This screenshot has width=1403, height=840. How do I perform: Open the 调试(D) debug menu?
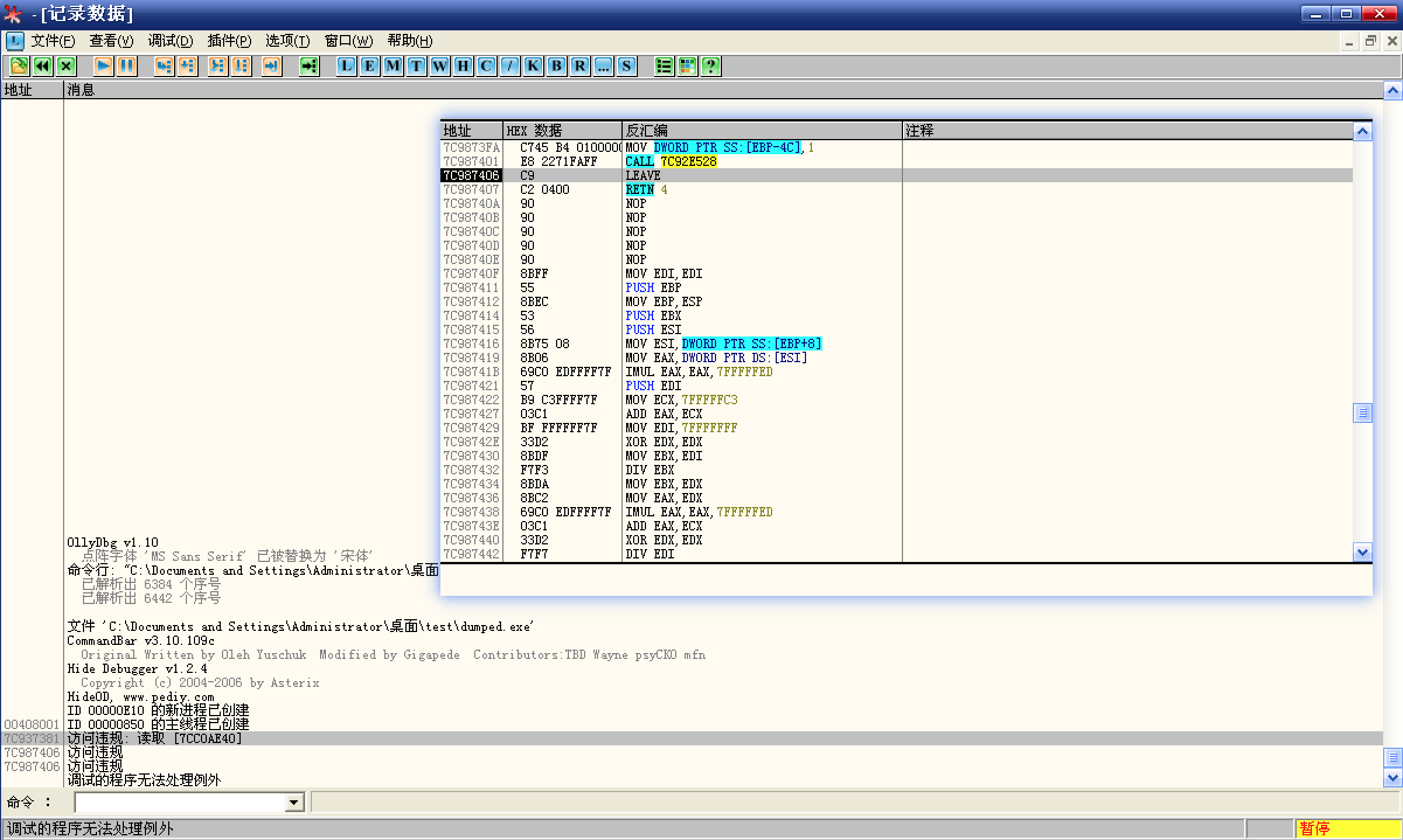pyautogui.click(x=170, y=41)
